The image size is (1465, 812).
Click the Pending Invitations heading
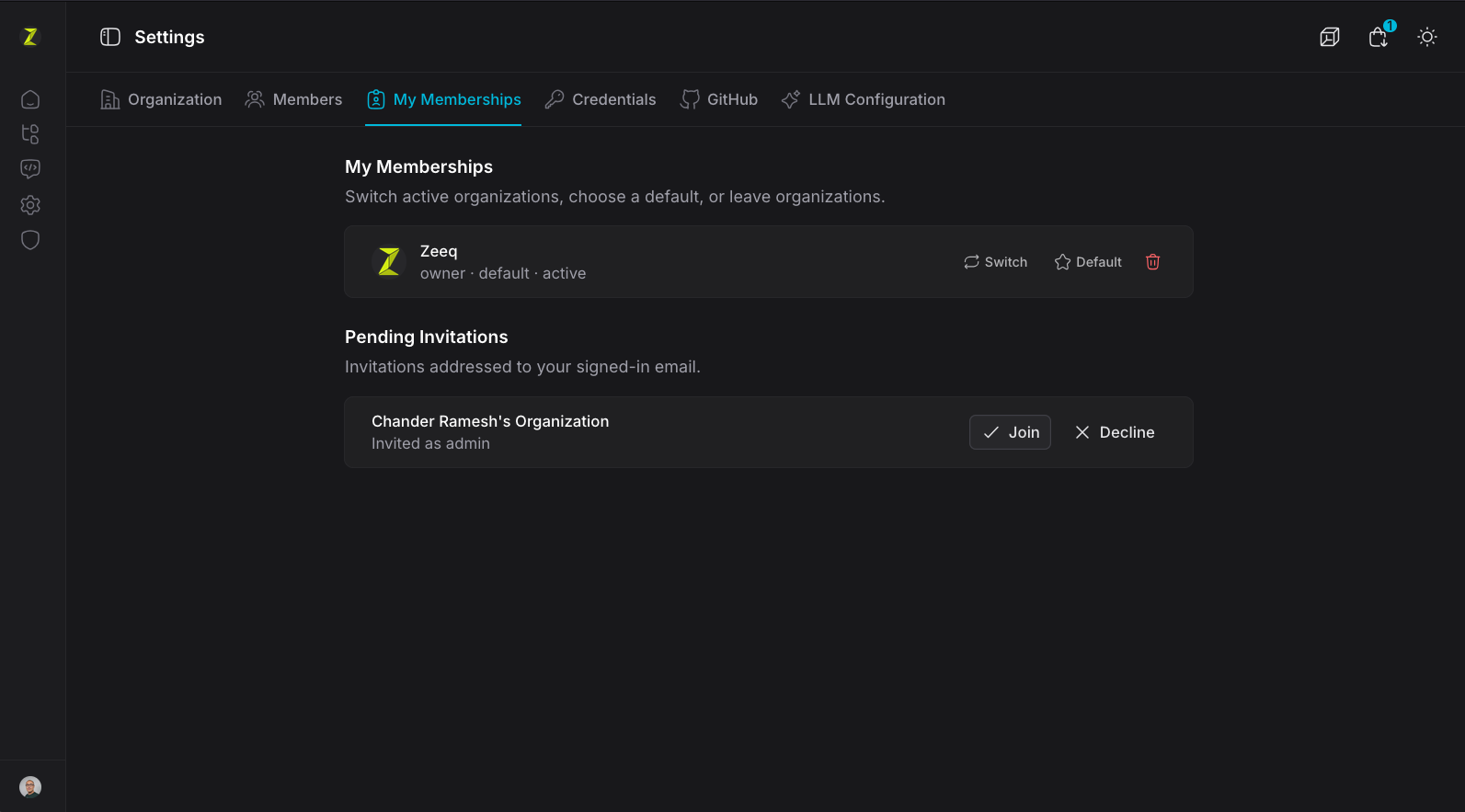(427, 337)
